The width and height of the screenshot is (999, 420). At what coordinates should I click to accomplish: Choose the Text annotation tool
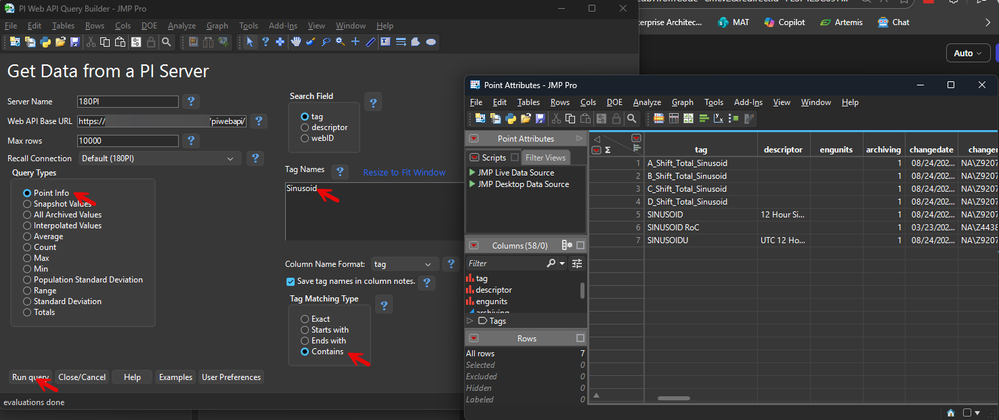point(385,42)
